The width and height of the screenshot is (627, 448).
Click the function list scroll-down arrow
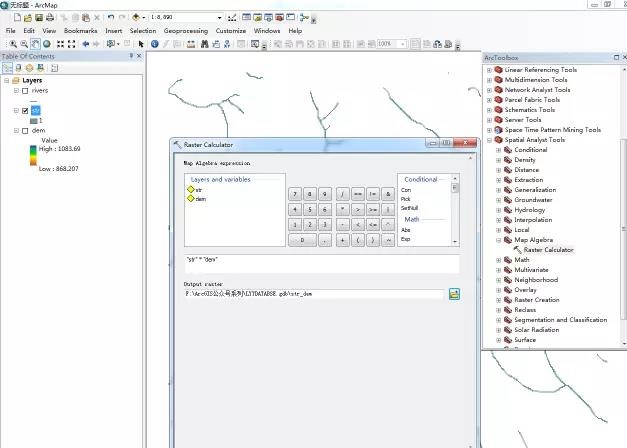pyautogui.click(x=455, y=242)
